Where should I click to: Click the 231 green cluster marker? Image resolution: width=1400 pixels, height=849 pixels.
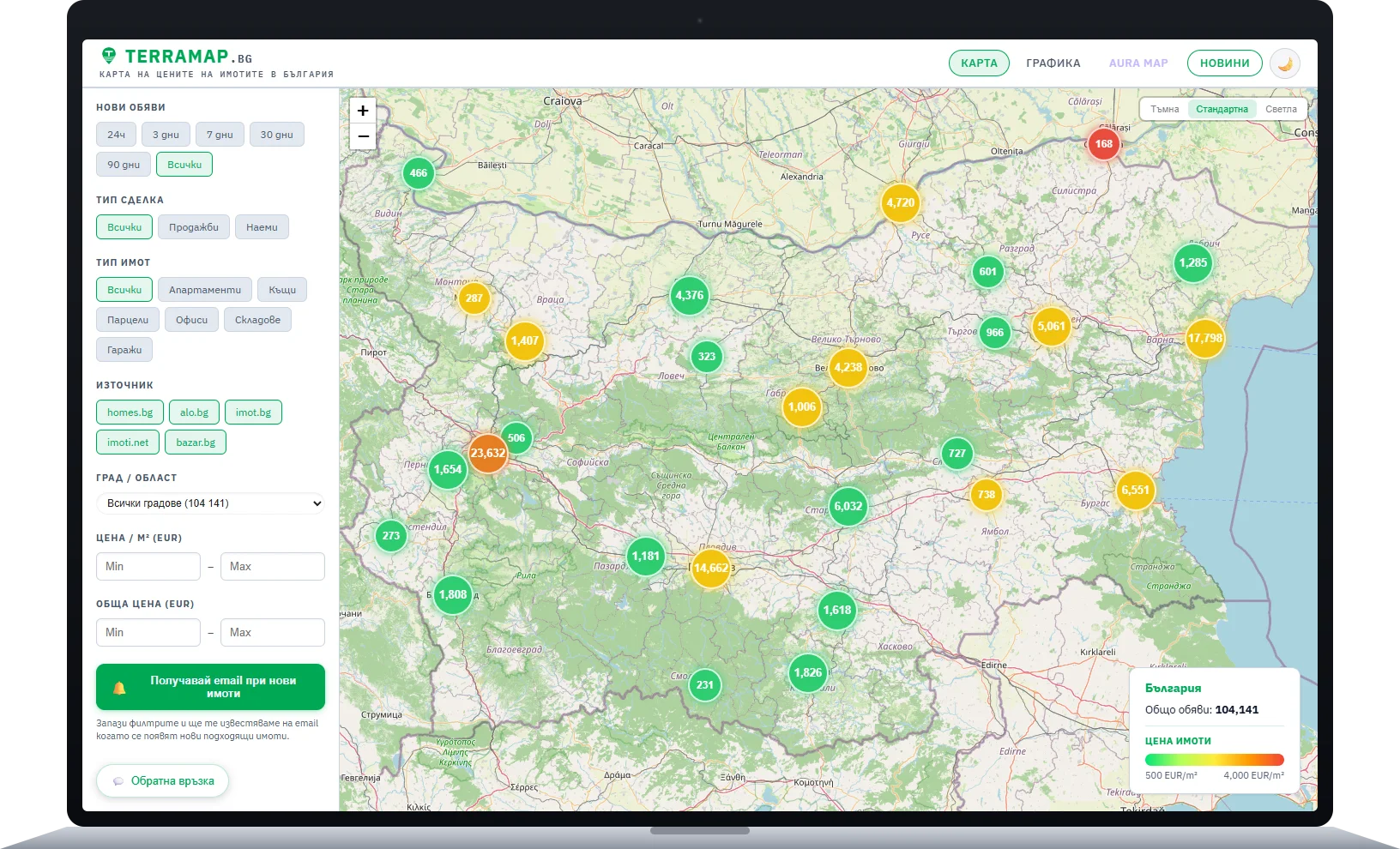[x=705, y=684]
